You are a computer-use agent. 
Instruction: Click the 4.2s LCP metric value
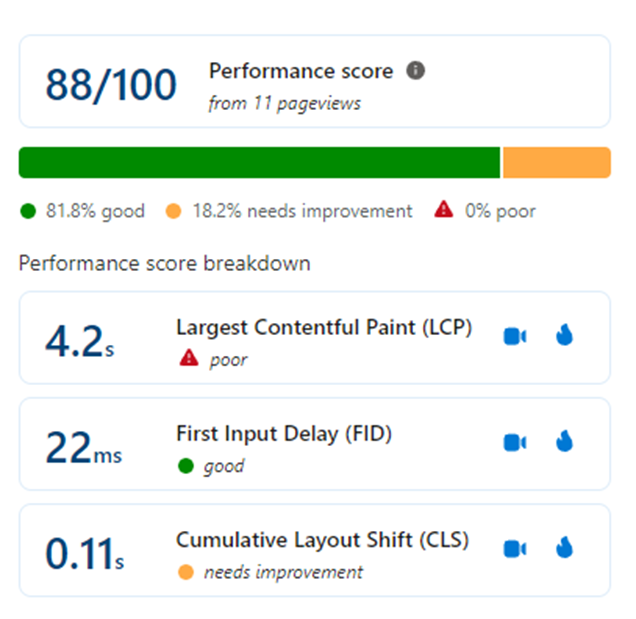(80, 342)
